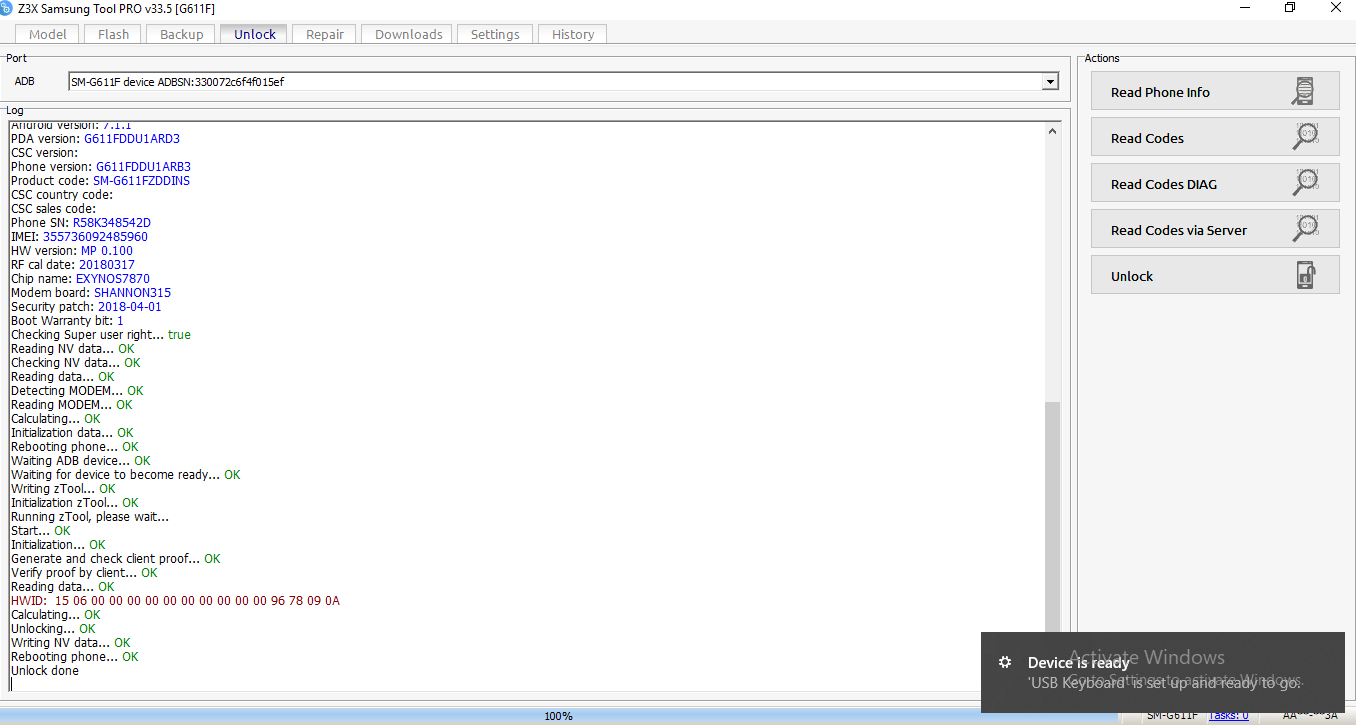Click the 'Product code: SM-G611FZDDINS' log line
The width and height of the screenshot is (1356, 725).
tap(100, 181)
